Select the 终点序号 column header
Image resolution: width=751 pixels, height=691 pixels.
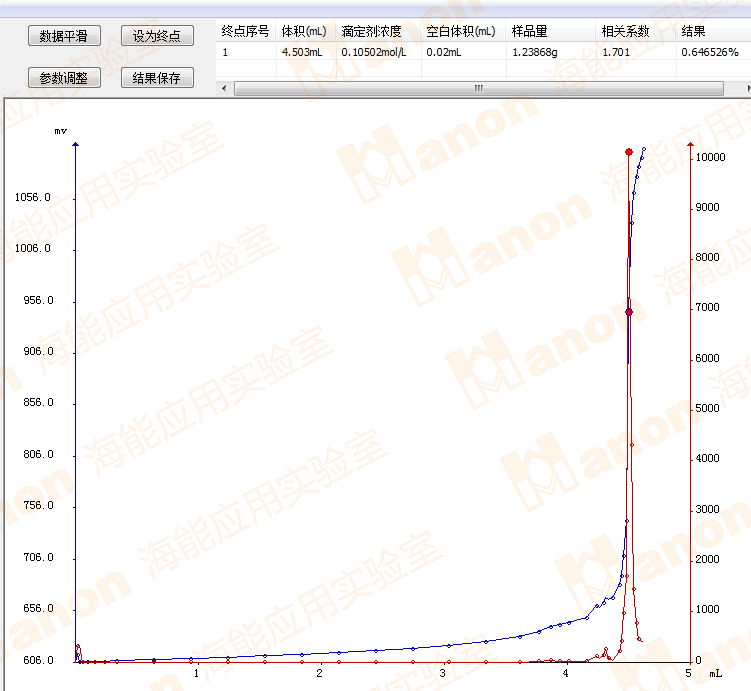click(246, 32)
